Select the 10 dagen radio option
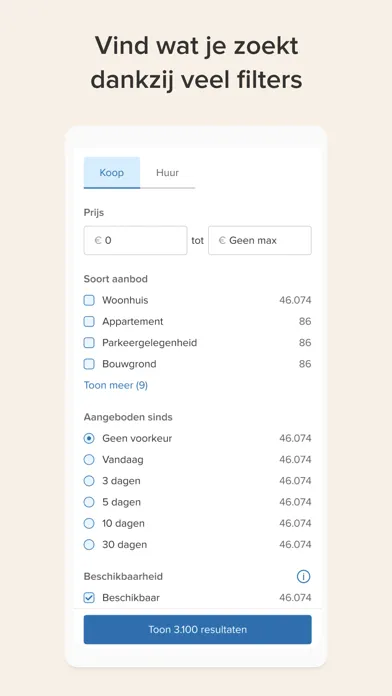Viewport: 392px width, 696px height. [89, 523]
